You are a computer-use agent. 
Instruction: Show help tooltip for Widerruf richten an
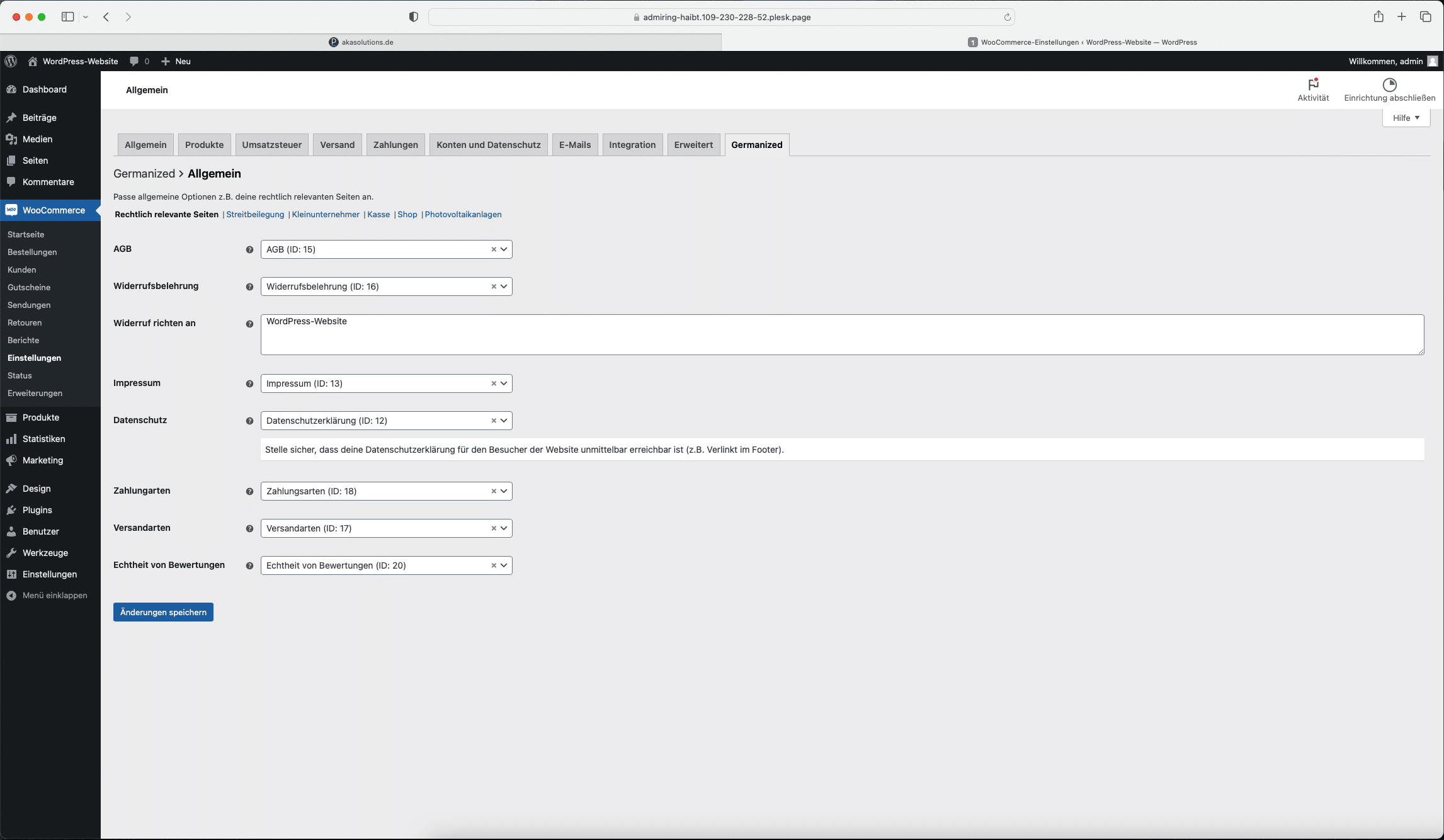point(249,324)
